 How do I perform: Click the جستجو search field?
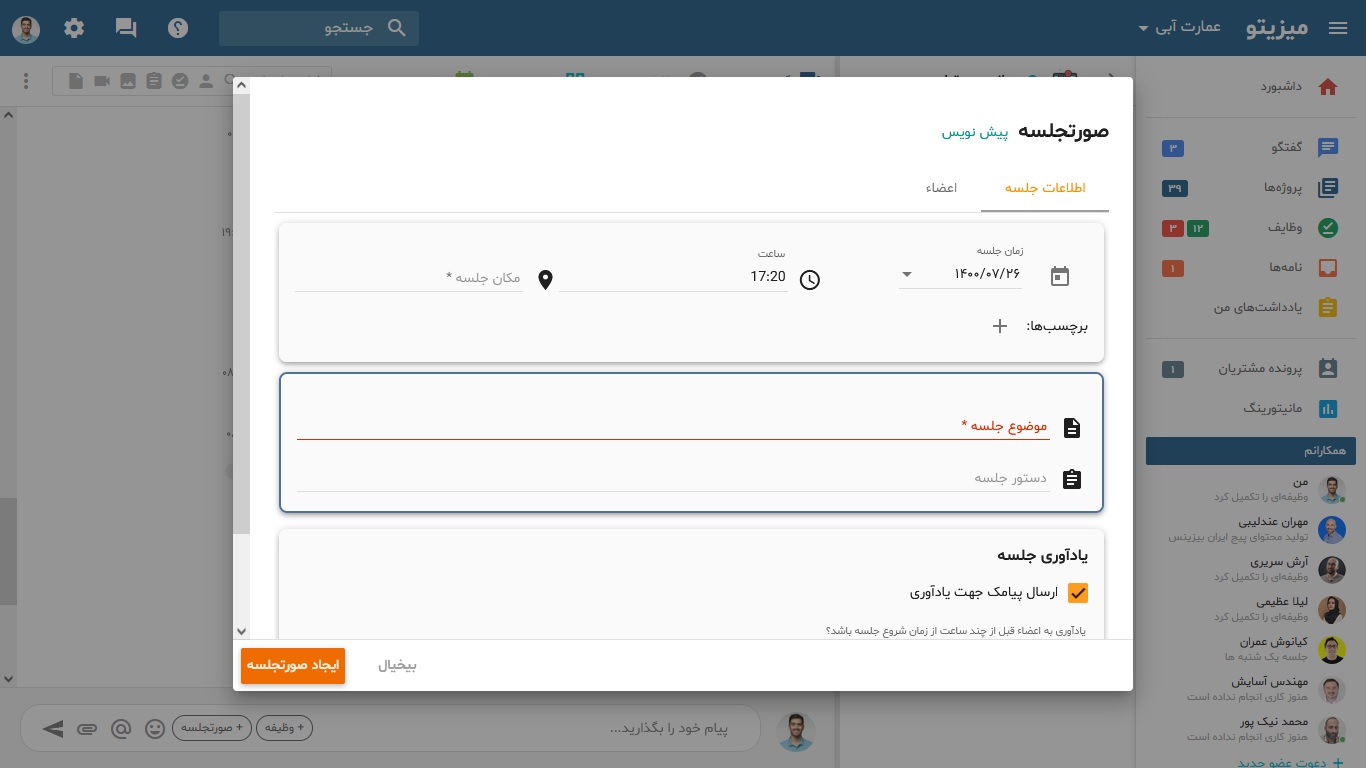(319, 28)
